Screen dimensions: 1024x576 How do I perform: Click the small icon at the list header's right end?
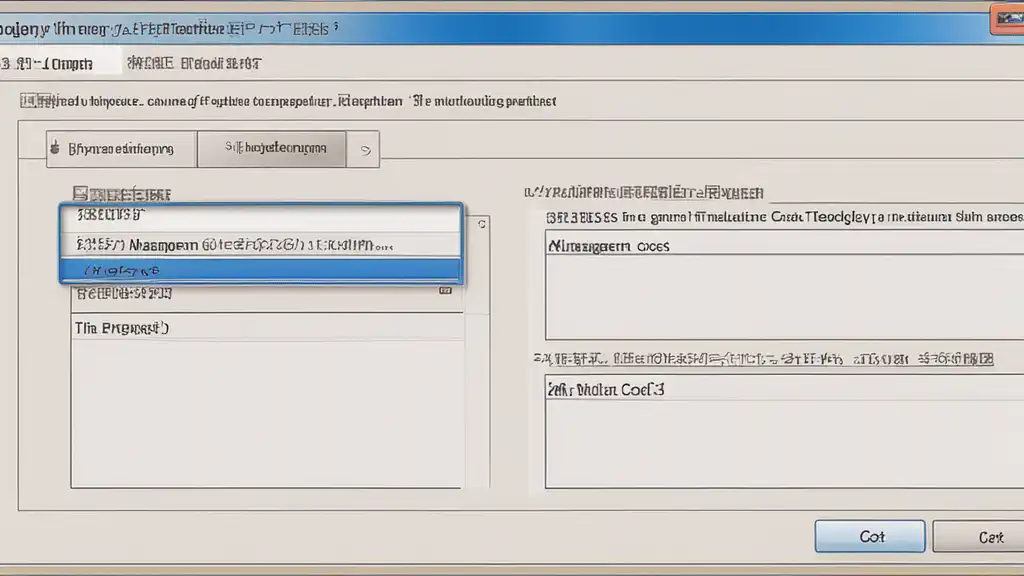pos(445,291)
